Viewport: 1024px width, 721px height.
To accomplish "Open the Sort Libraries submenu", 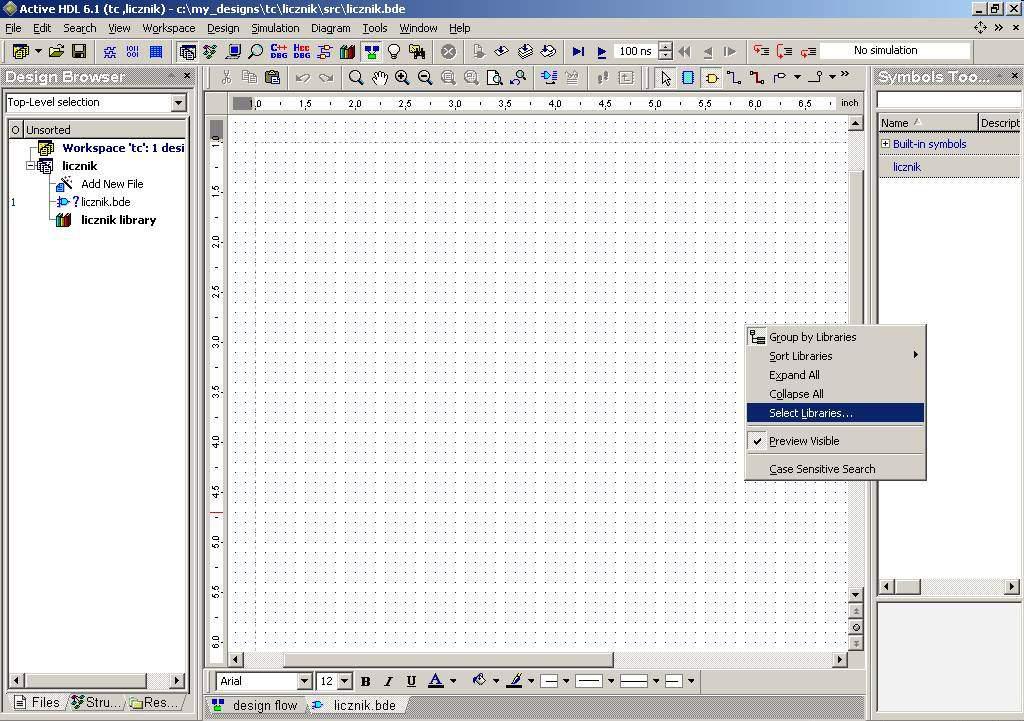I will [x=835, y=356].
